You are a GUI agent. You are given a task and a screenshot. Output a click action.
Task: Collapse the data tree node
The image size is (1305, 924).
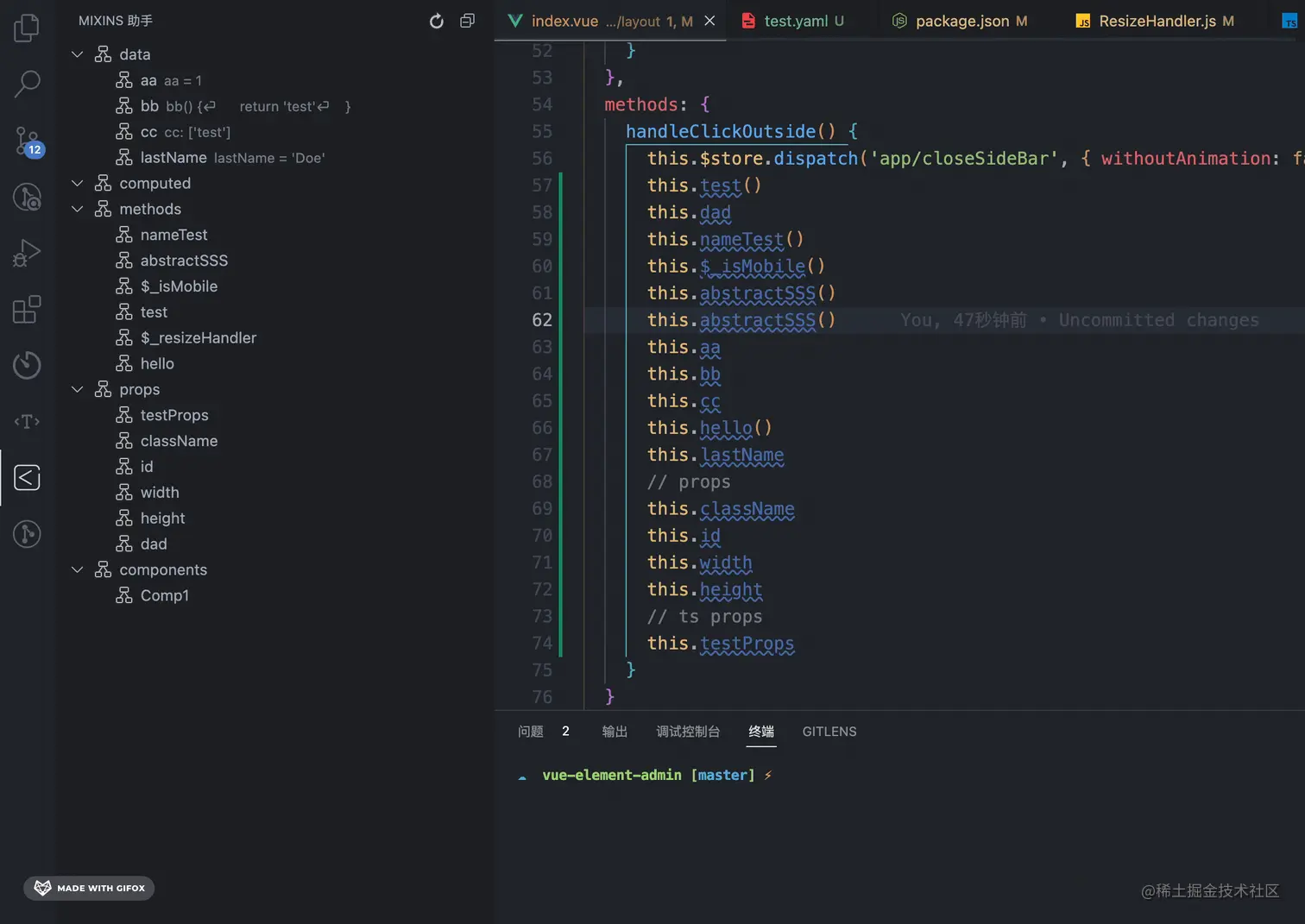77,54
